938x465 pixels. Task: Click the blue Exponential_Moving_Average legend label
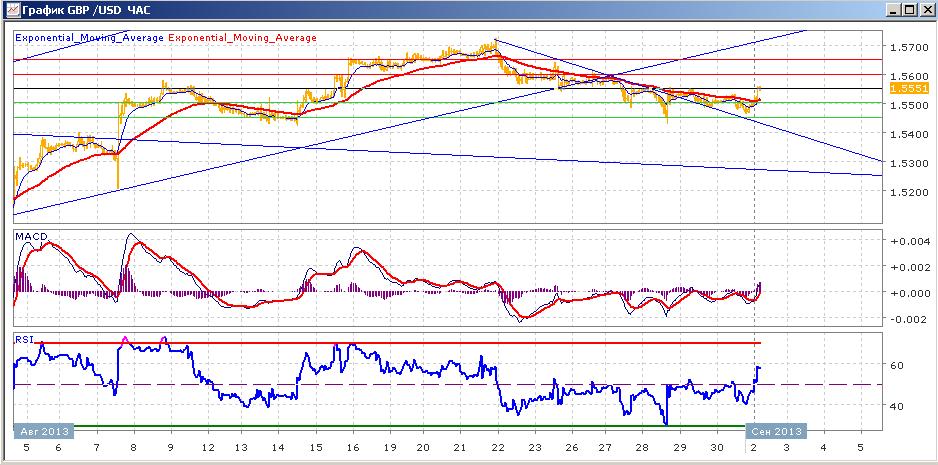pyautogui.click(x=89, y=37)
